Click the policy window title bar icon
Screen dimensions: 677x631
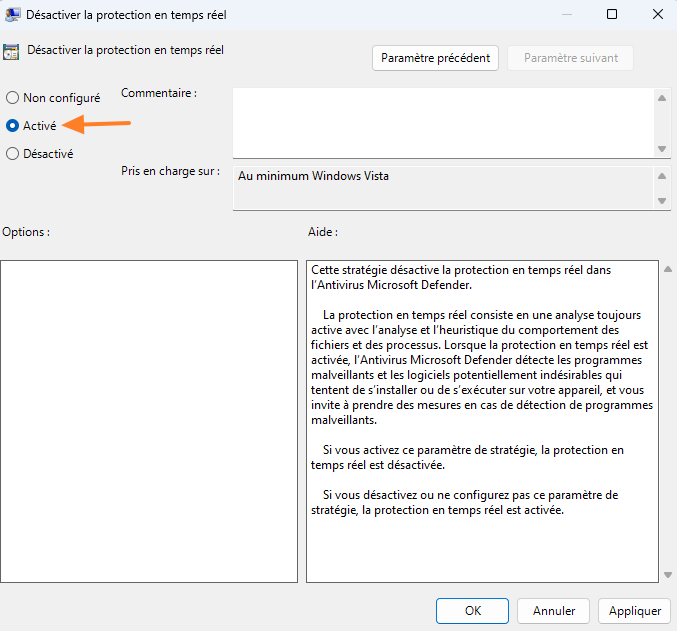(13, 14)
